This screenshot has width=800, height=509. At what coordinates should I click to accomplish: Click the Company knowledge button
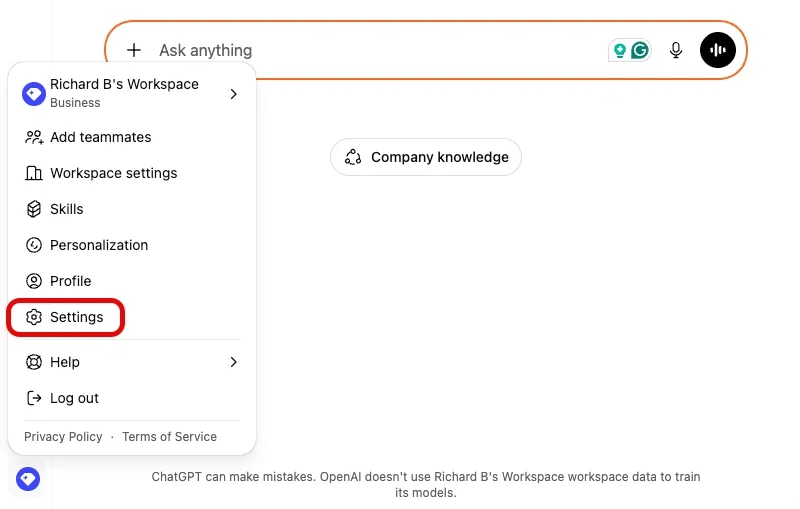tap(426, 157)
